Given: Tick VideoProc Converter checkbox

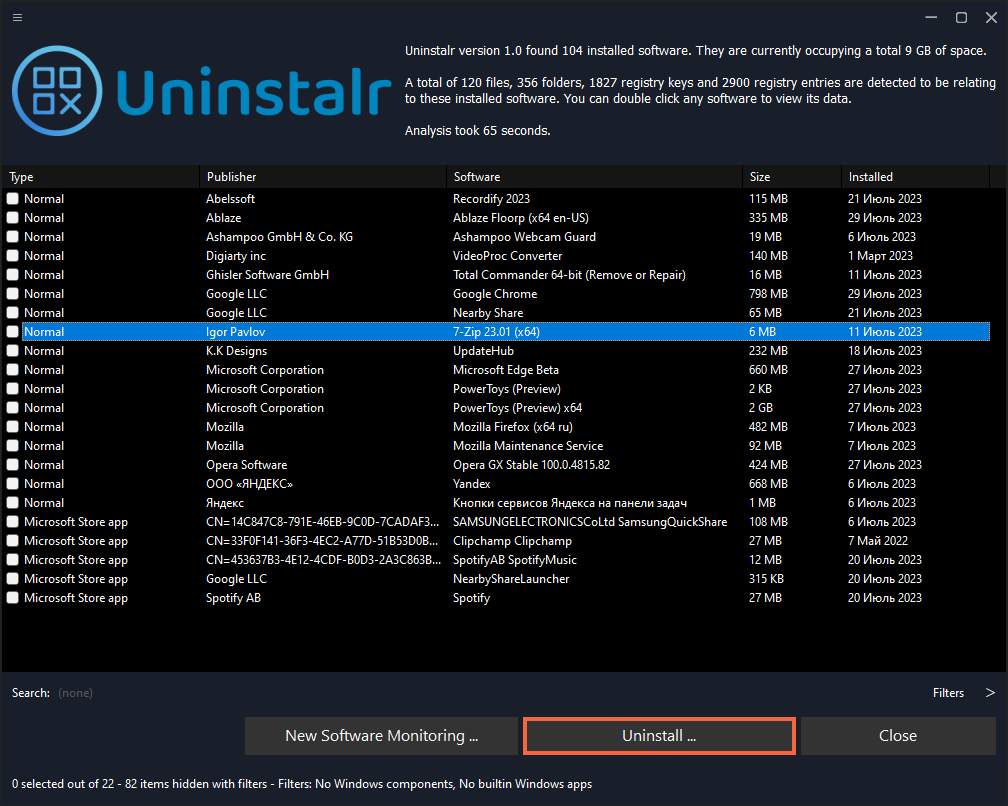Looking at the screenshot, I should tap(12, 256).
